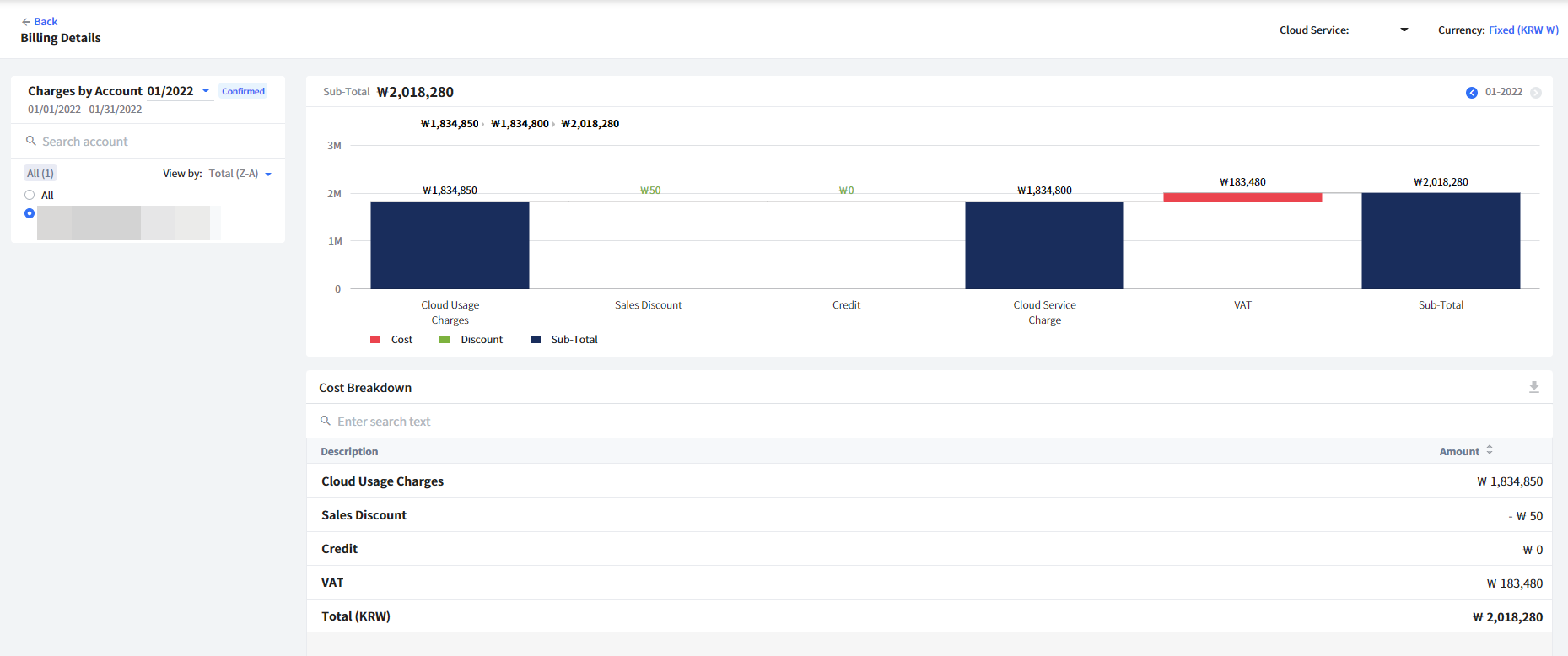This screenshot has width=1568, height=656.
Task: Click the Sub-Total legend color swatch
Action: coord(535,340)
